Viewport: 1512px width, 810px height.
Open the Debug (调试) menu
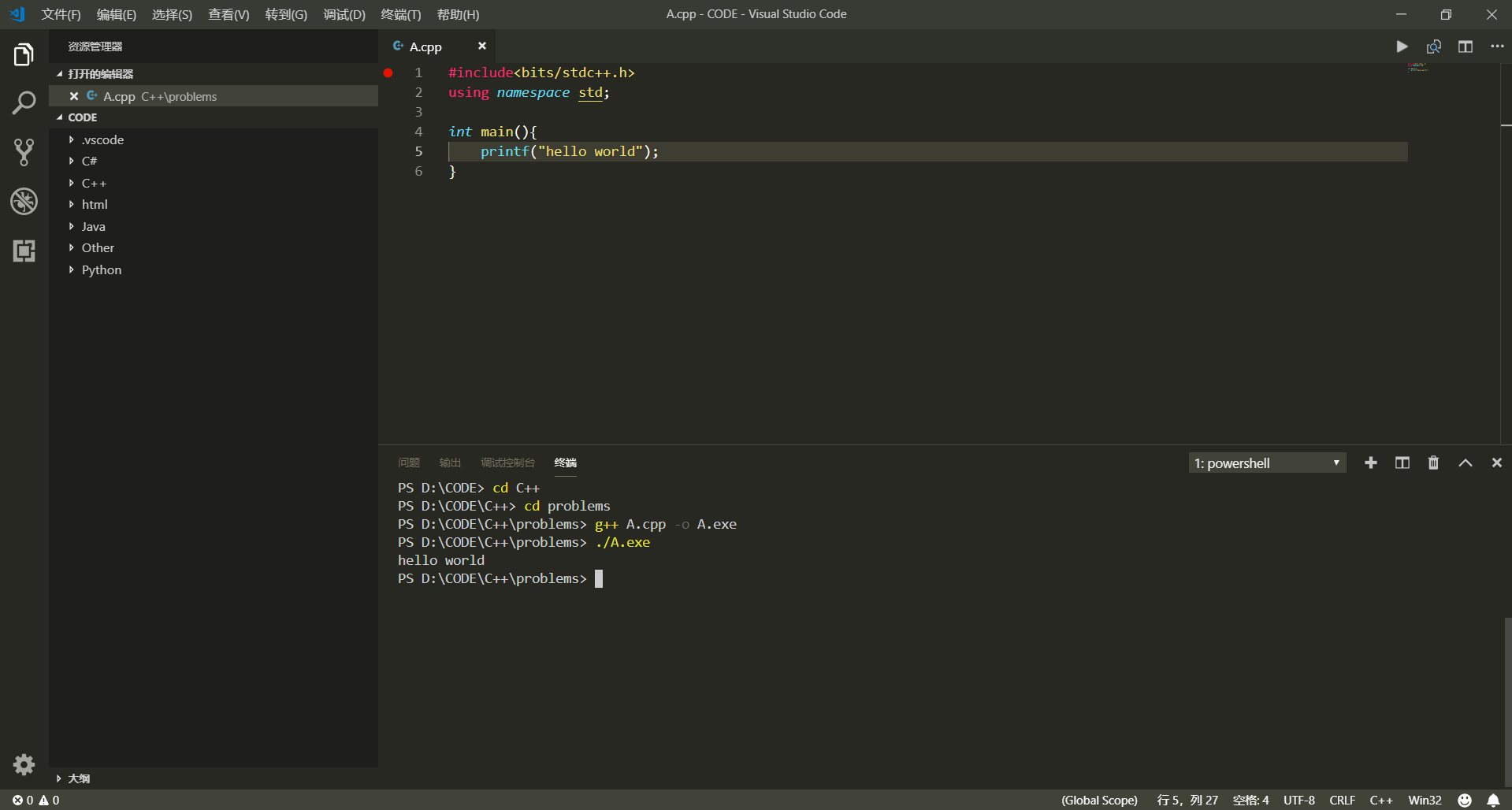point(344,14)
